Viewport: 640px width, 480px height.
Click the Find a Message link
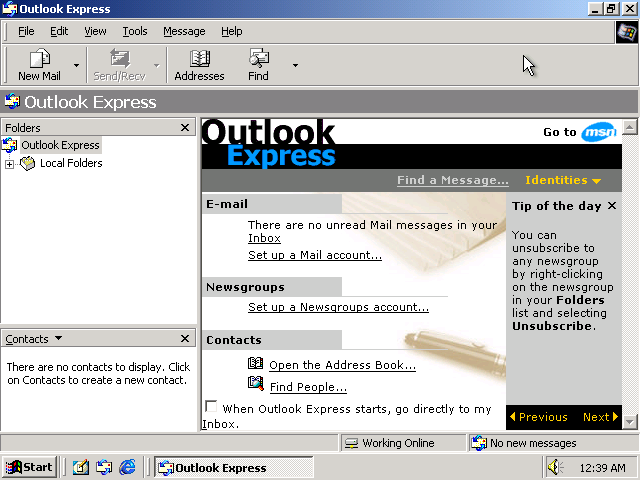[x=453, y=180]
